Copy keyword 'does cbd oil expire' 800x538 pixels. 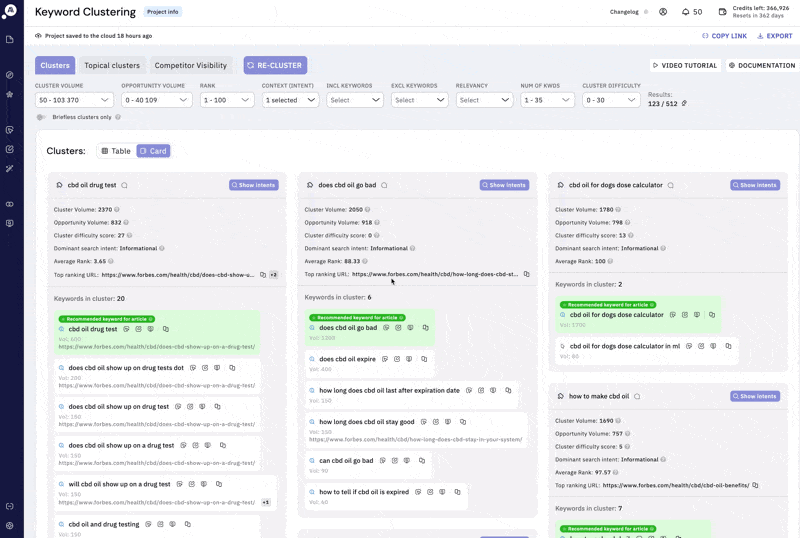pos(424,359)
